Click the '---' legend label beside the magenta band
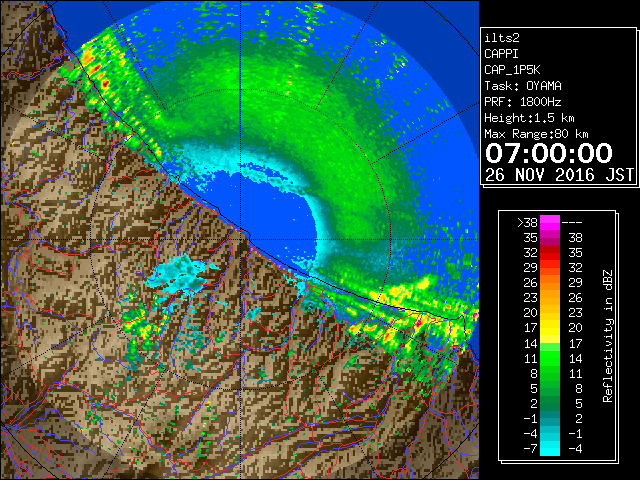 572,223
